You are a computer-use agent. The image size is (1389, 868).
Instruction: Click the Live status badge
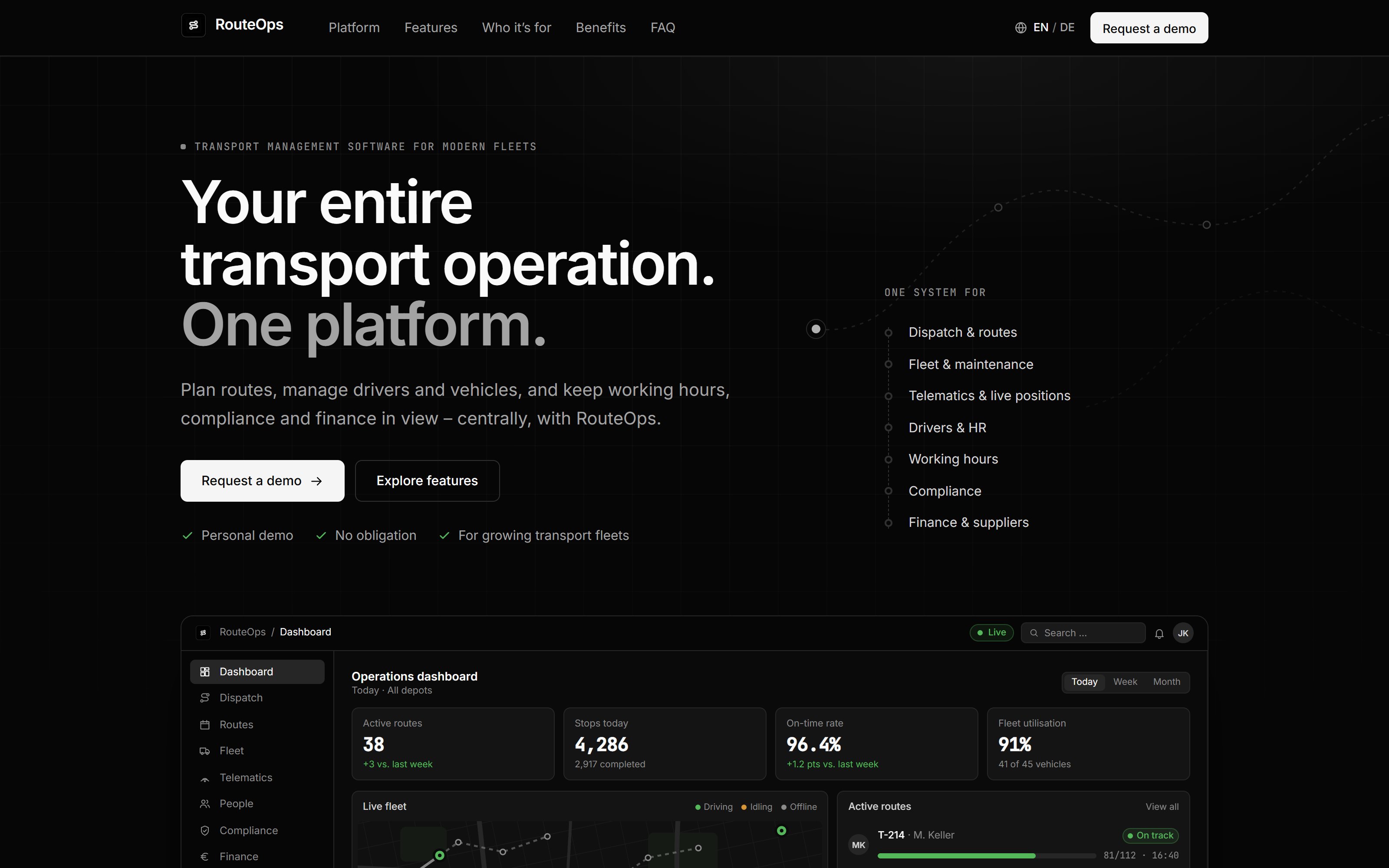[991, 633]
